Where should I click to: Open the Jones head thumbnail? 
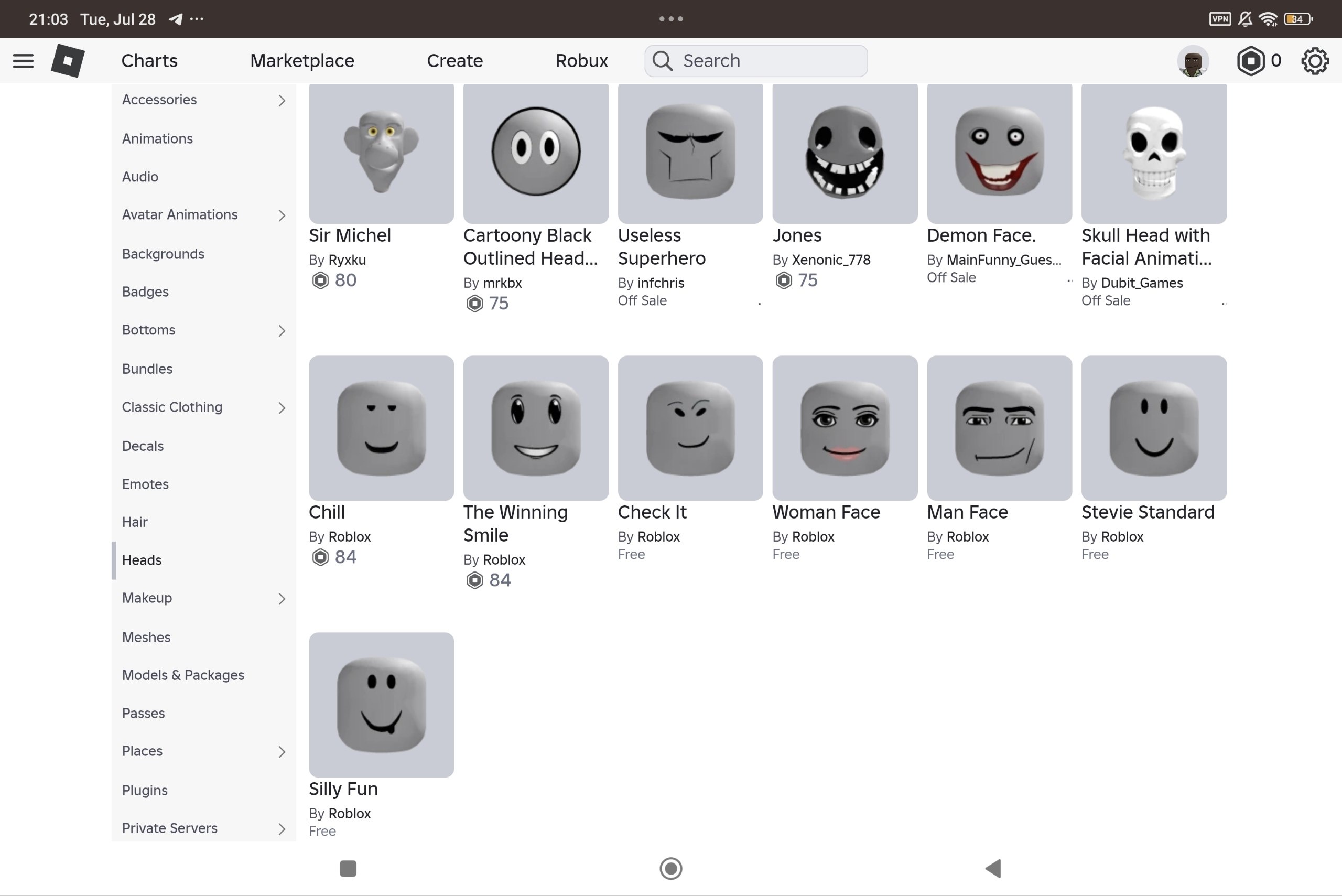(845, 153)
